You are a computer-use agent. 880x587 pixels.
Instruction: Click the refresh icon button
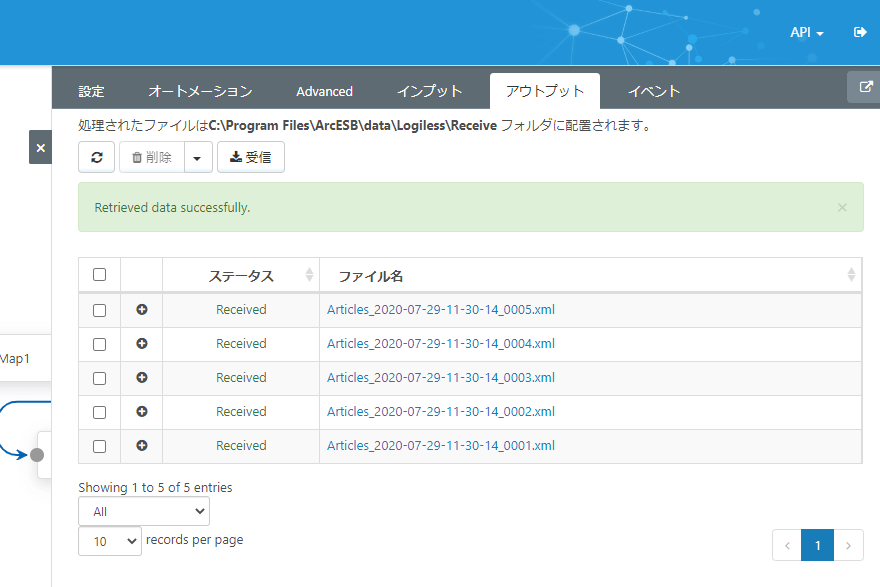coord(96,157)
